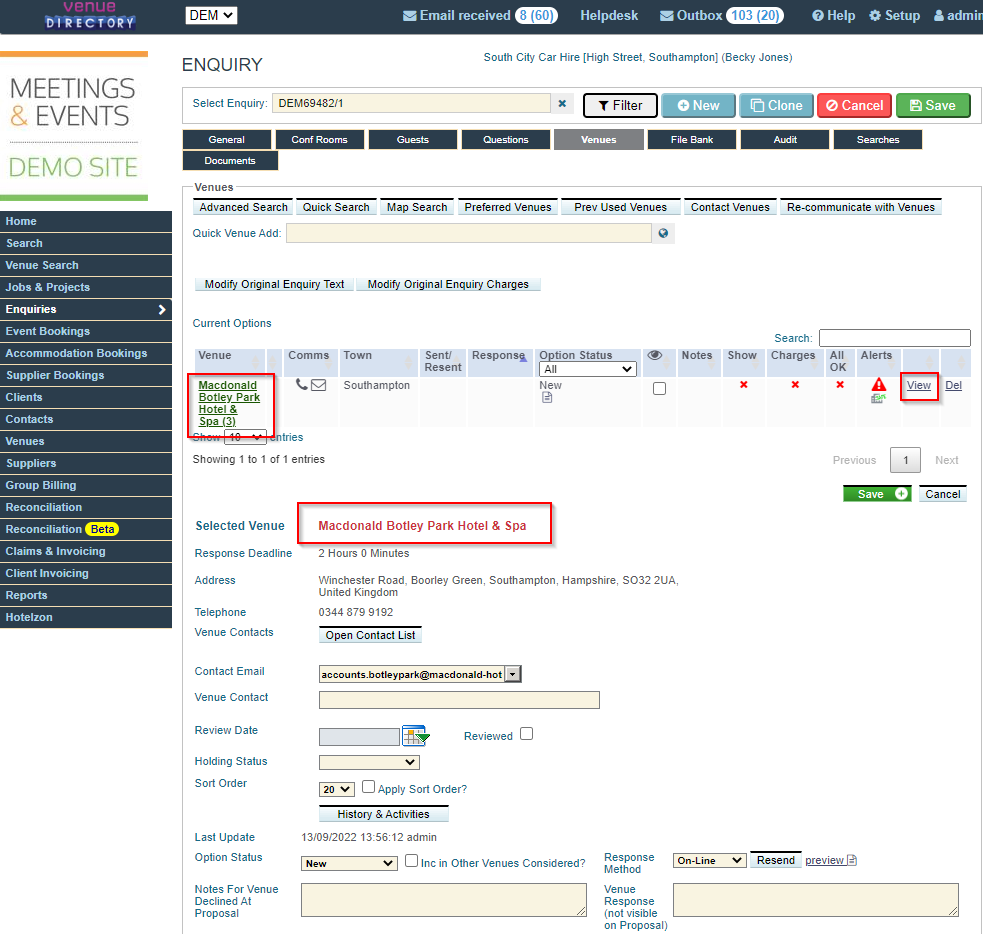Switch to the File Bank tab
The width and height of the screenshot is (983, 934).
coord(691,140)
